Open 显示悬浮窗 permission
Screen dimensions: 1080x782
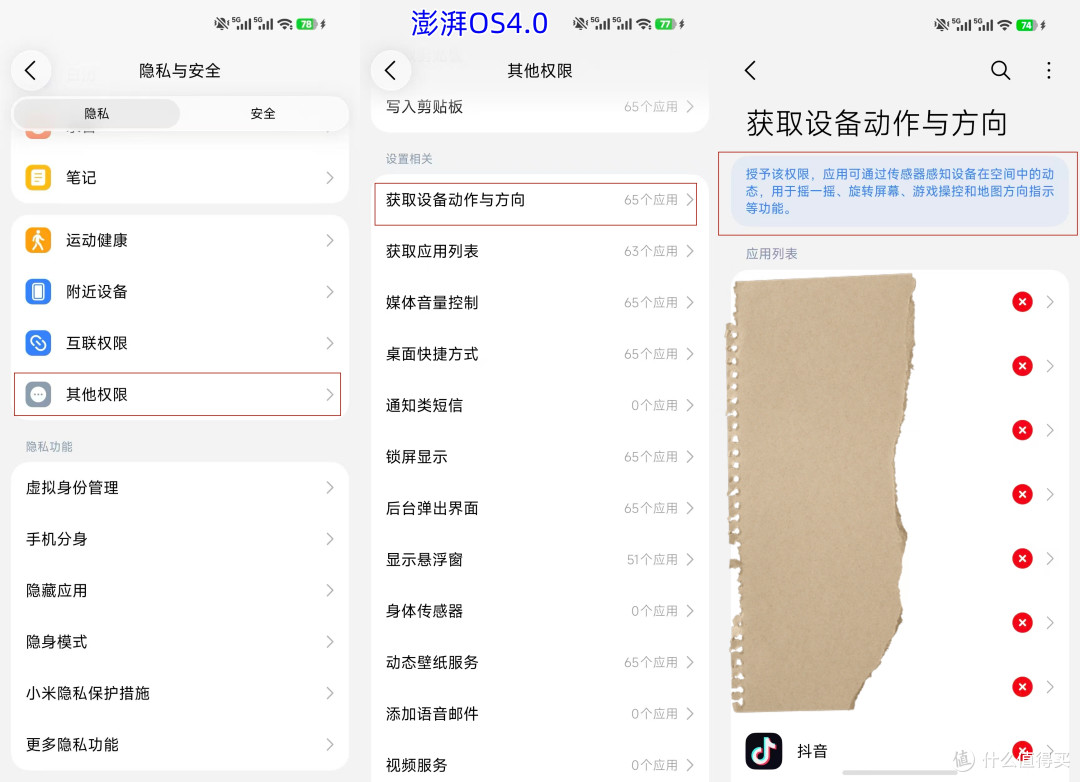[540, 559]
